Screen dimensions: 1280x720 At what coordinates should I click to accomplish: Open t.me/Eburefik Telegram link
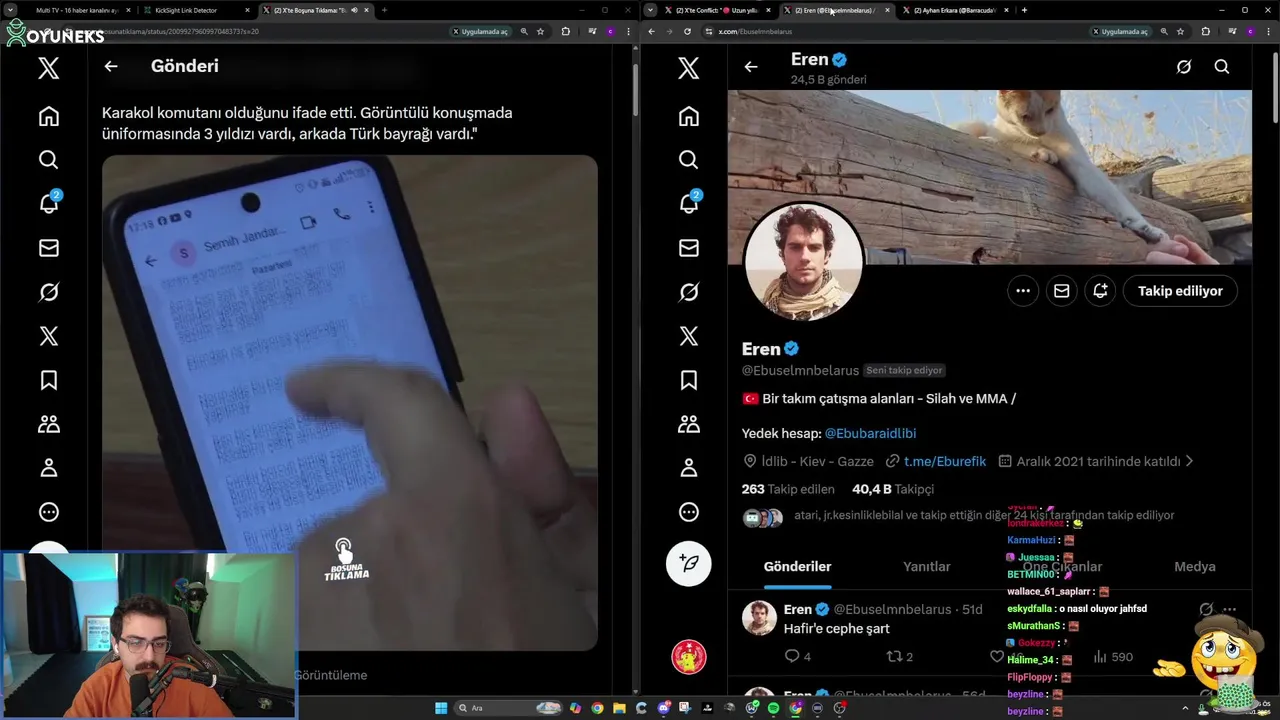945,461
